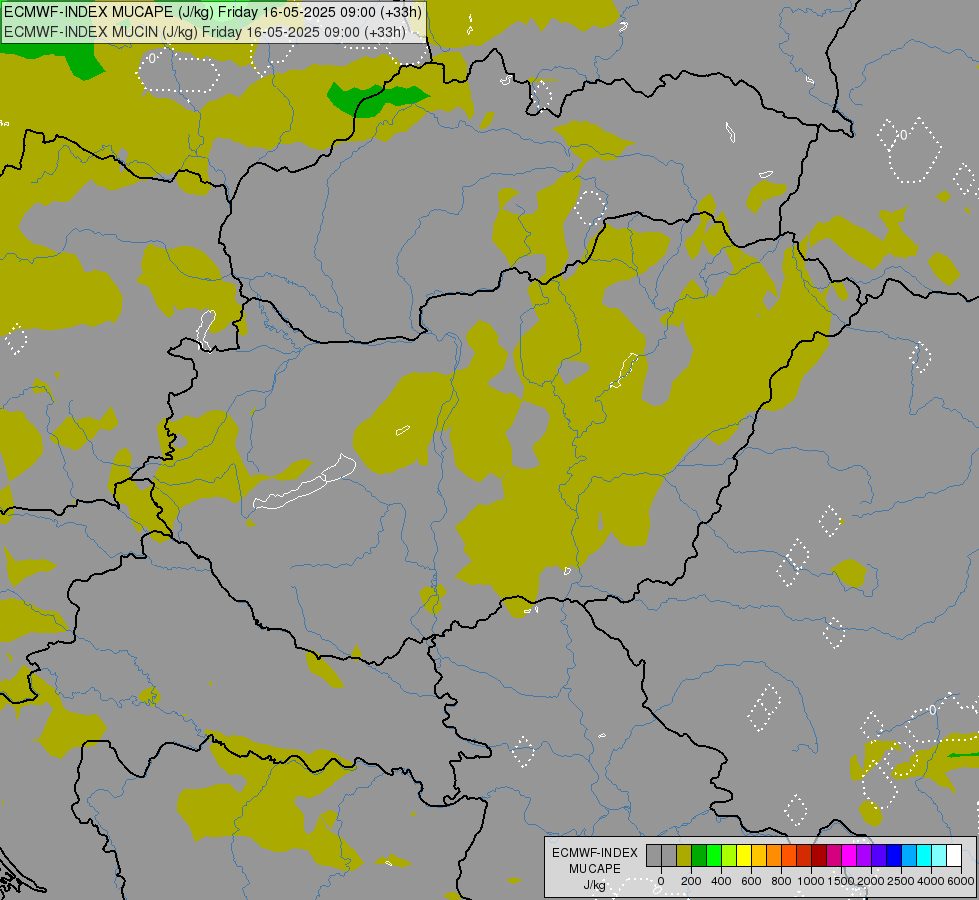Click the ECMWF-INDEX label in legend box
This screenshot has width=979, height=900.
click(595, 853)
